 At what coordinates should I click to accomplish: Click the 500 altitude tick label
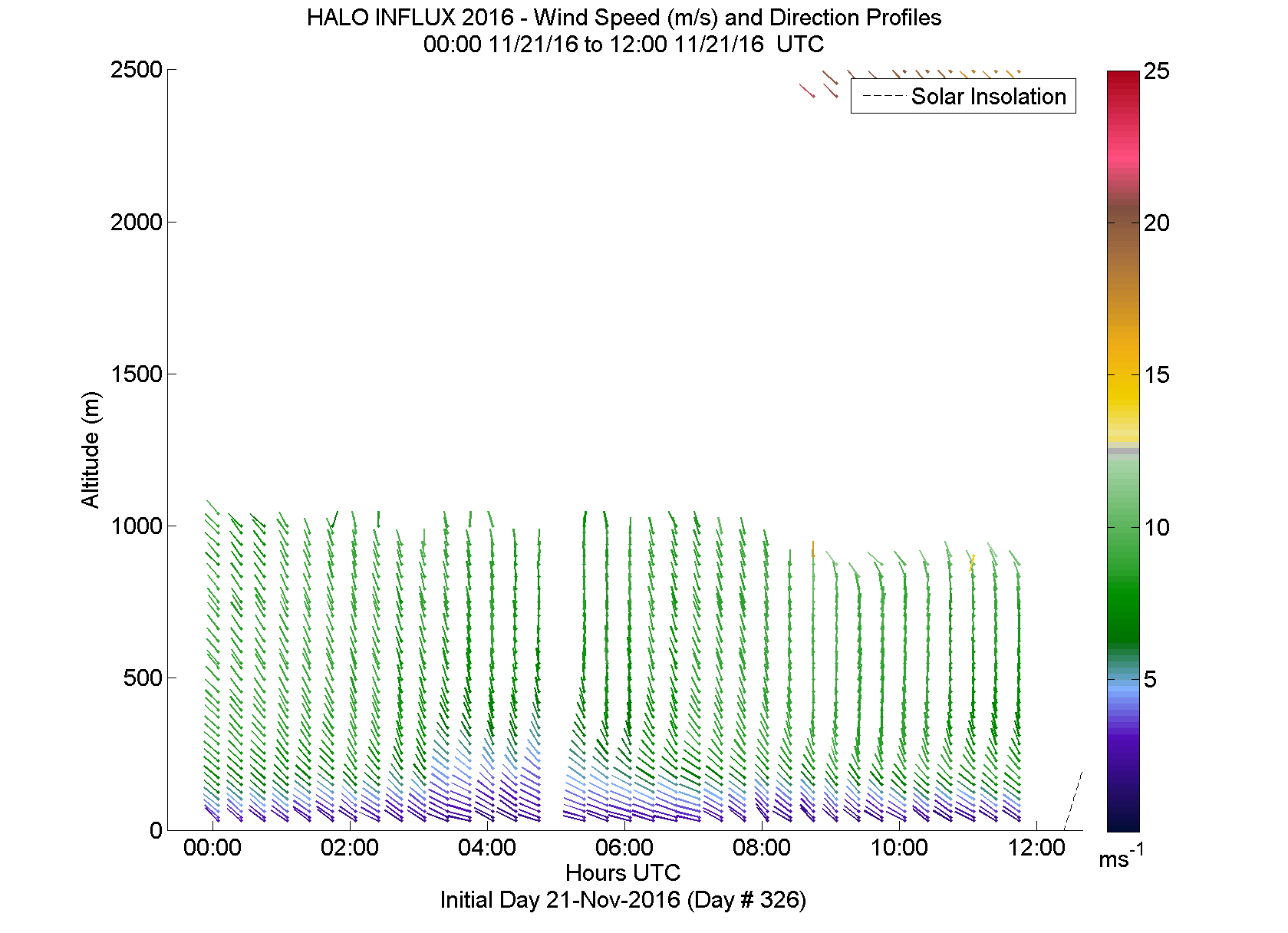tap(143, 678)
